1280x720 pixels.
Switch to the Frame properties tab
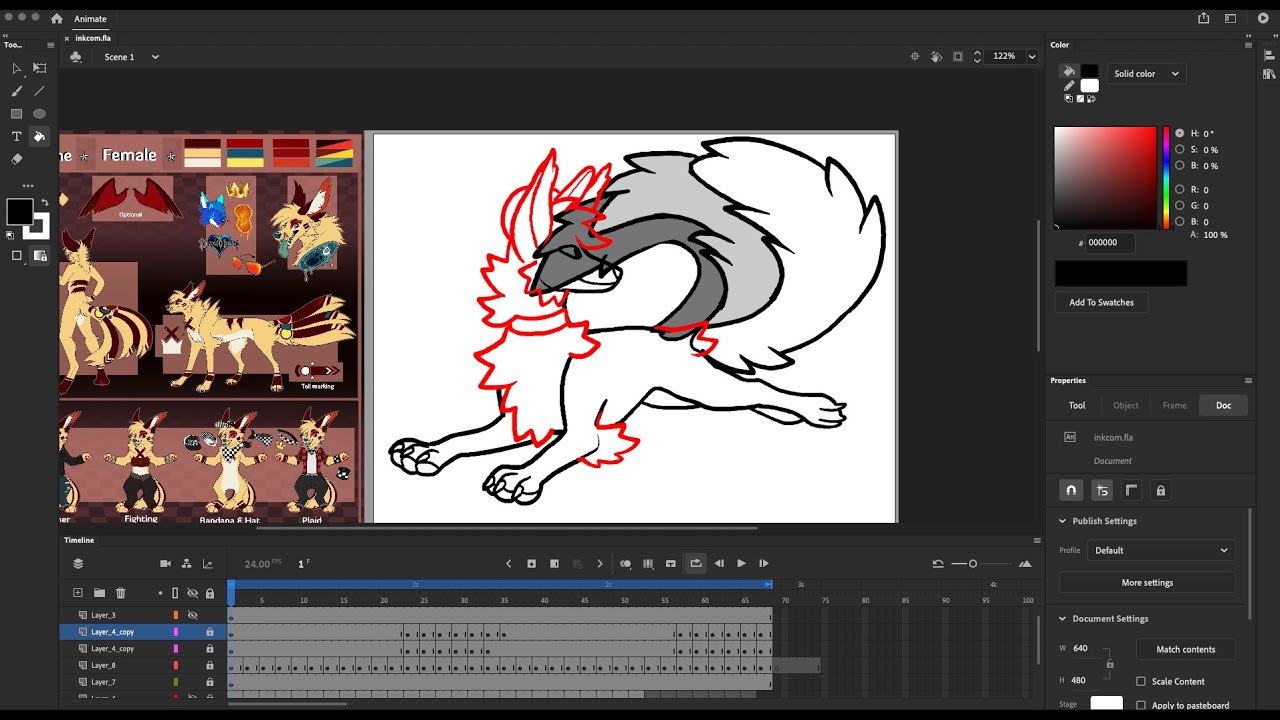1175,405
